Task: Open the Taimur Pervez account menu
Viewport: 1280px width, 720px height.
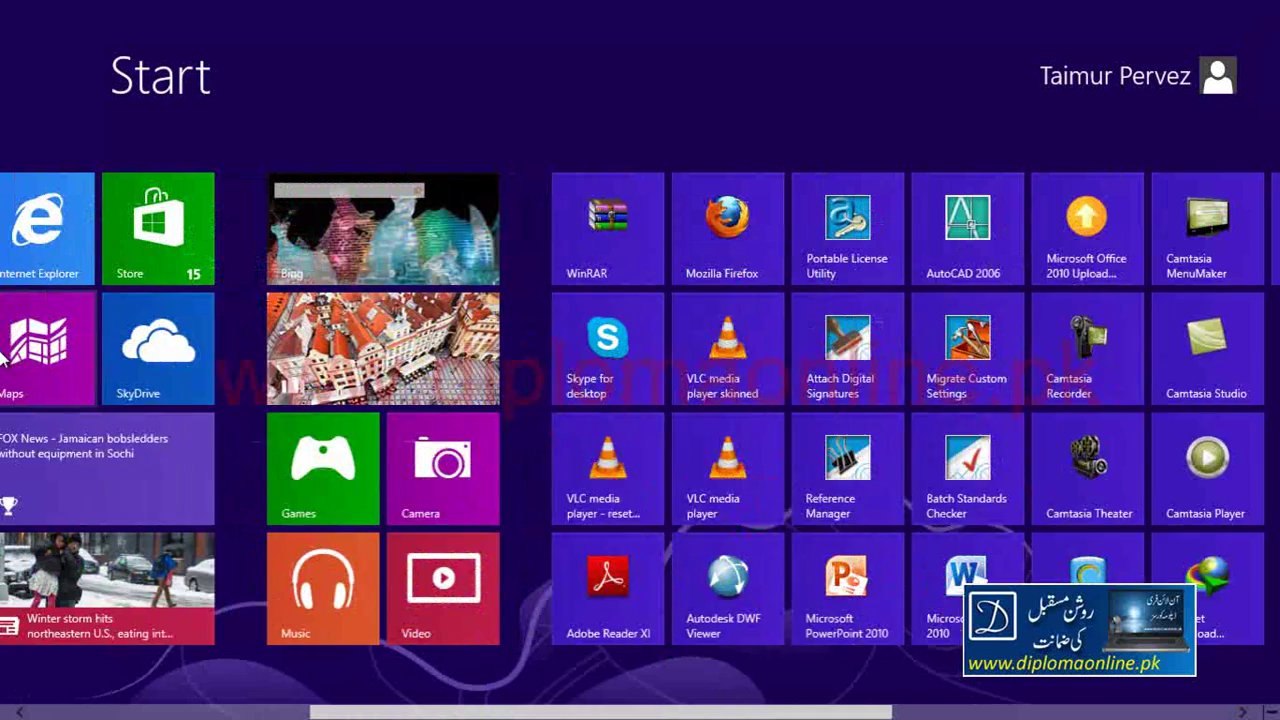Action: 1138,76
